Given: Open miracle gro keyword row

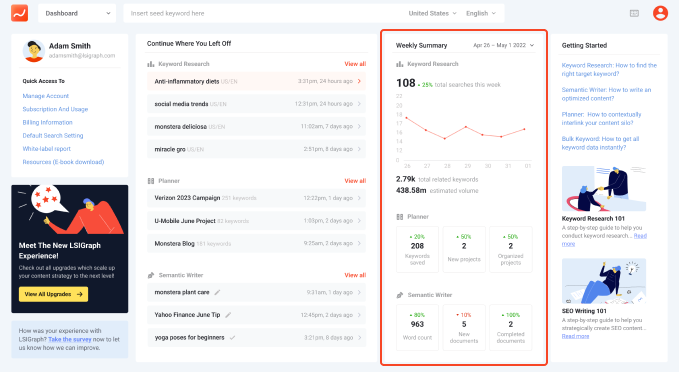Looking at the screenshot, I should (x=256, y=149).
